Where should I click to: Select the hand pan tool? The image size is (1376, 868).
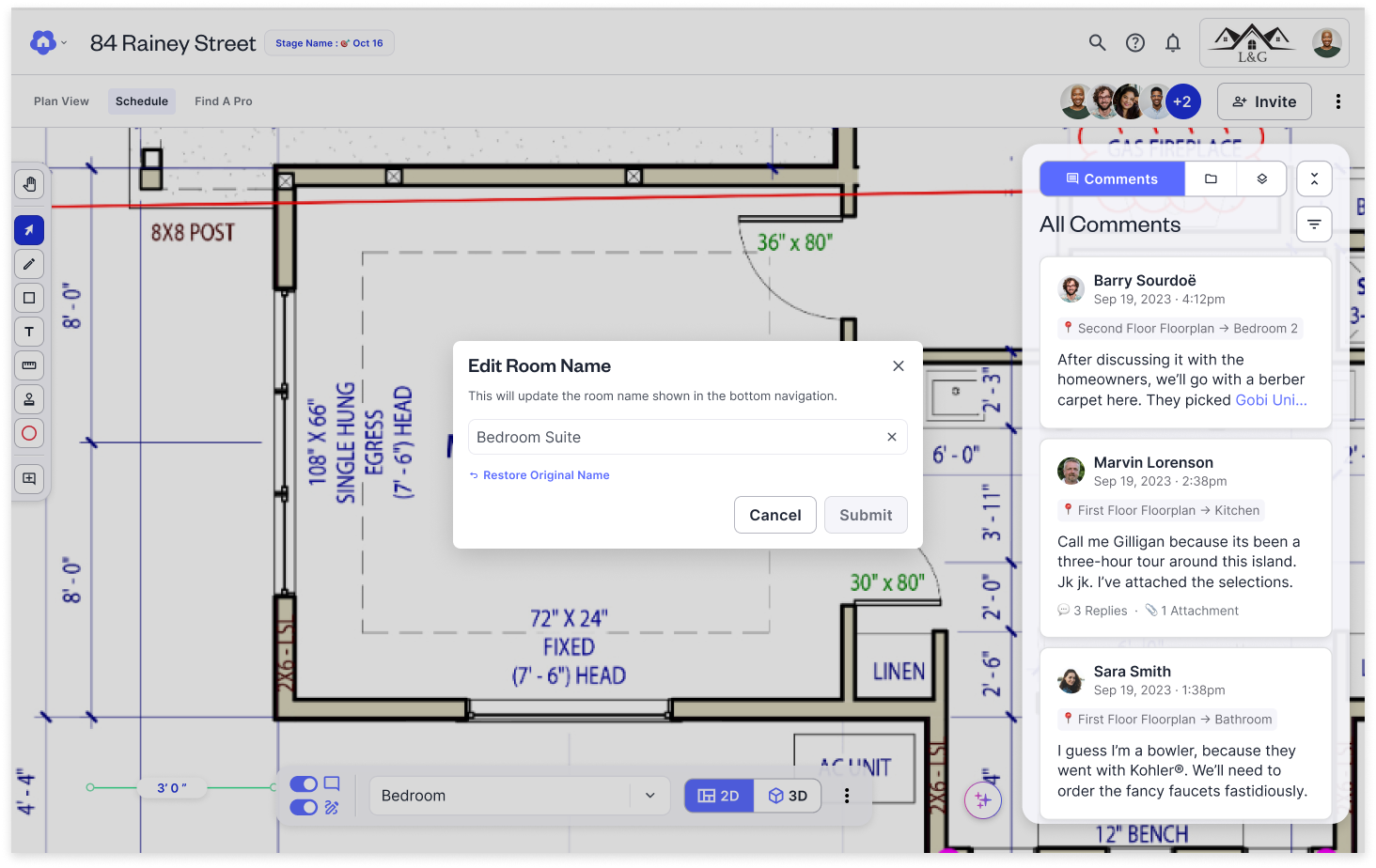[29, 184]
